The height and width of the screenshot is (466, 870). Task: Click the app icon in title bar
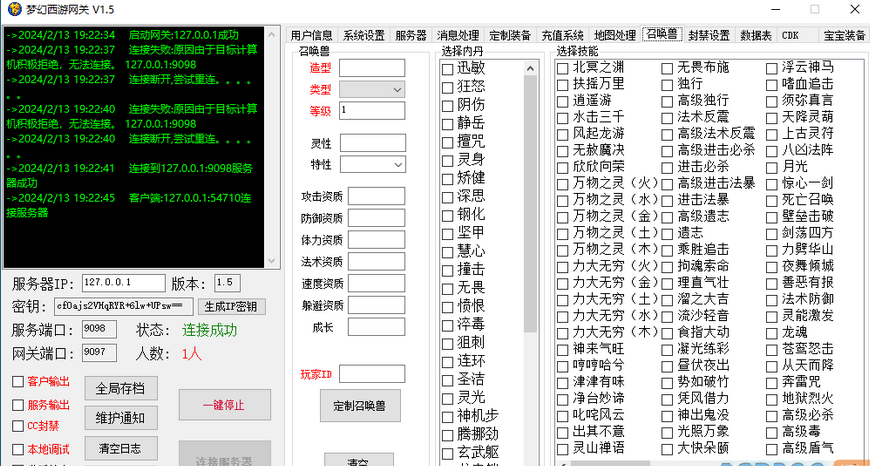[13, 9]
